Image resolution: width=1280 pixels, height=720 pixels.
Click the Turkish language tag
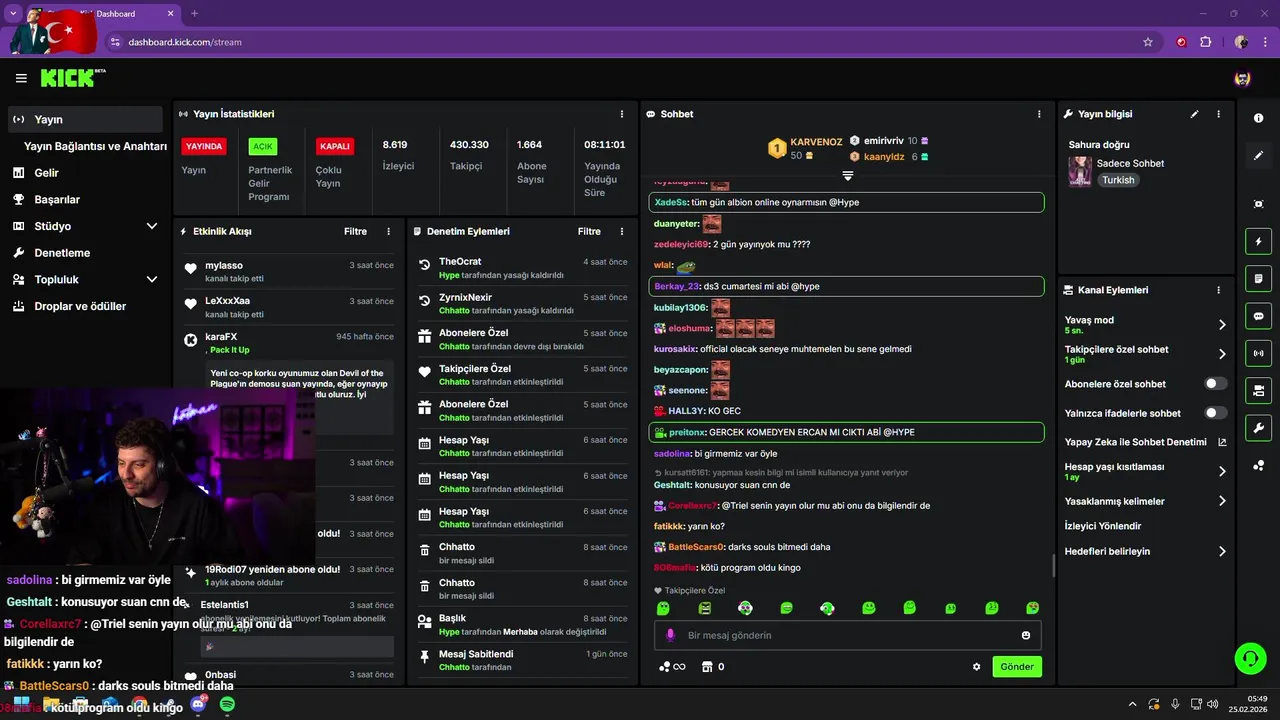click(x=1118, y=180)
